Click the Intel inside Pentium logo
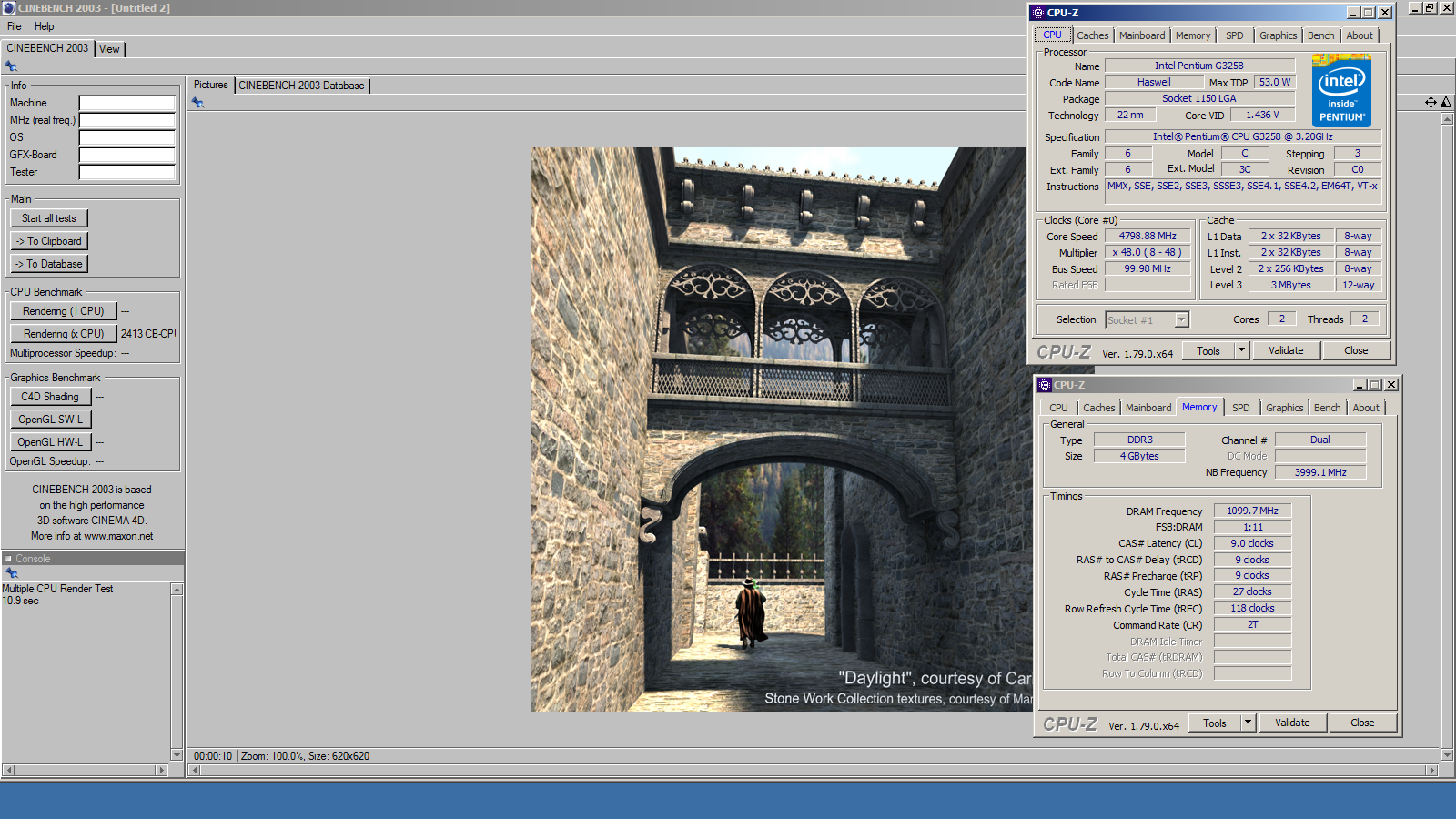 pos(1341,90)
